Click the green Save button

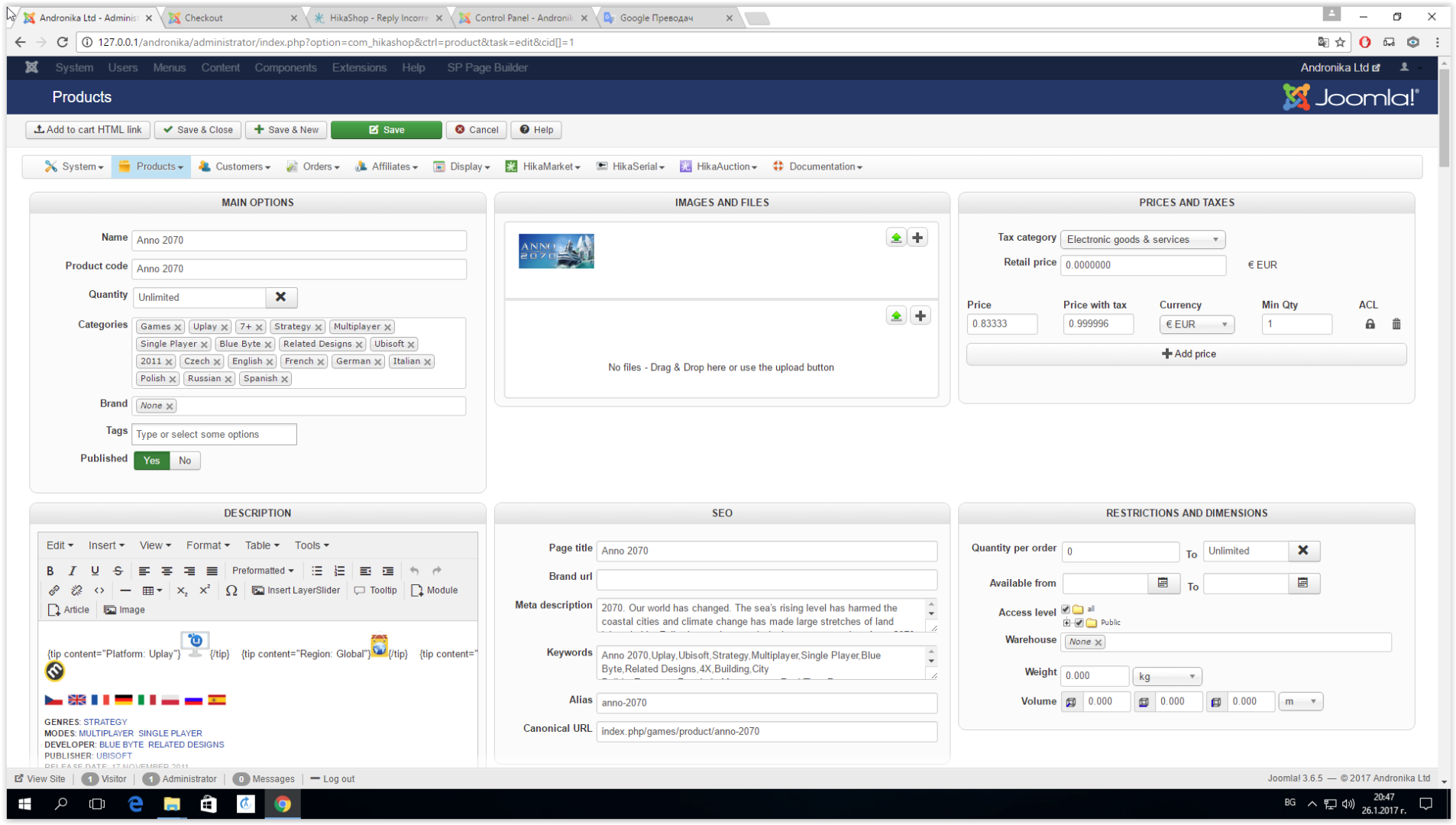387,130
